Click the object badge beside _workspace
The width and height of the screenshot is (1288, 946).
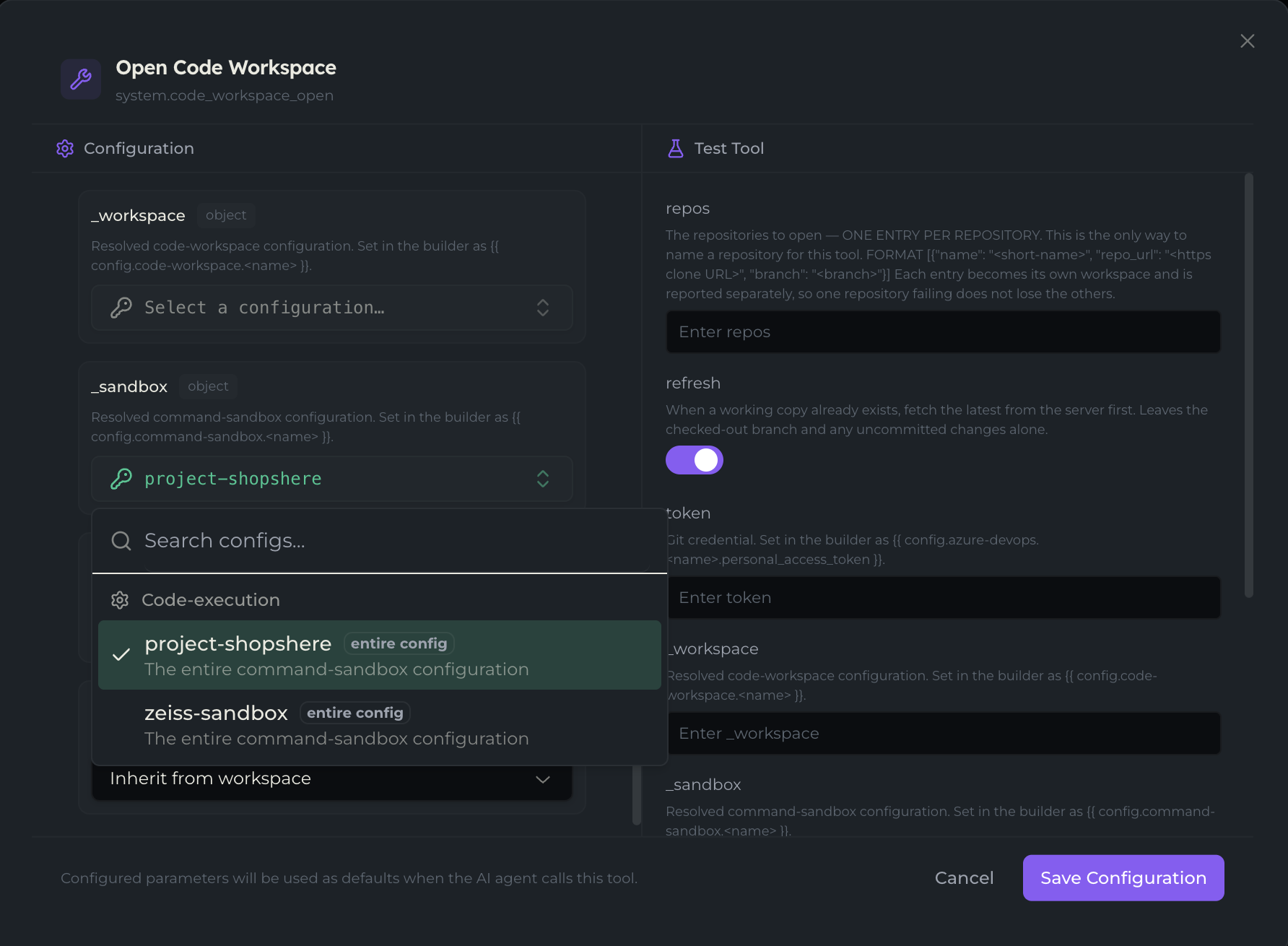pos(226,215)
